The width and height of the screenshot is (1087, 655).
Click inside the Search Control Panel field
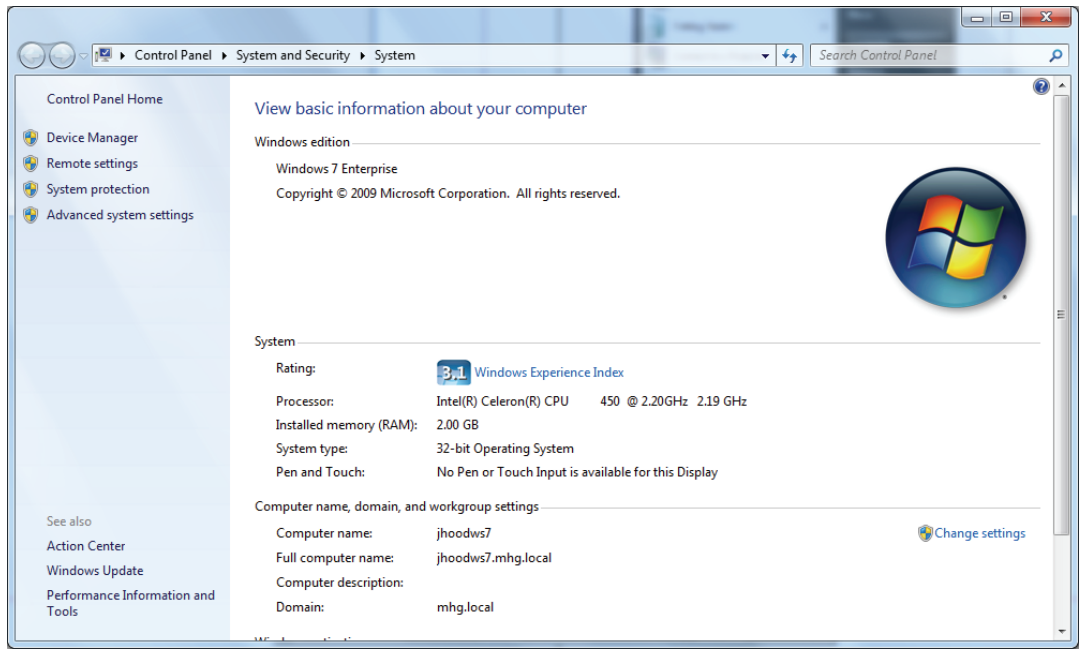click(x=925, y=56)
